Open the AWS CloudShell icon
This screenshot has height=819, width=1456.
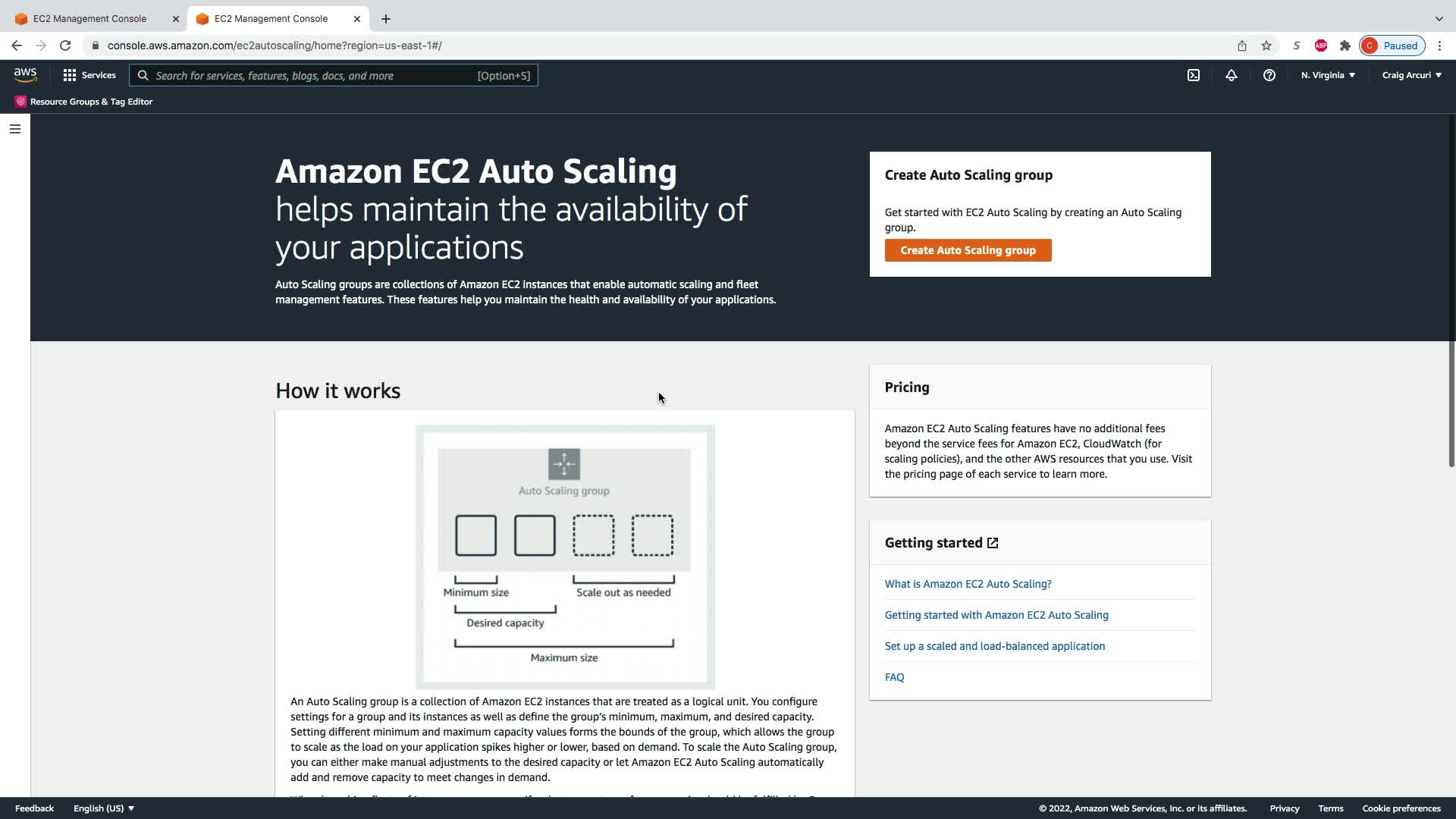tap(1194, 75)
